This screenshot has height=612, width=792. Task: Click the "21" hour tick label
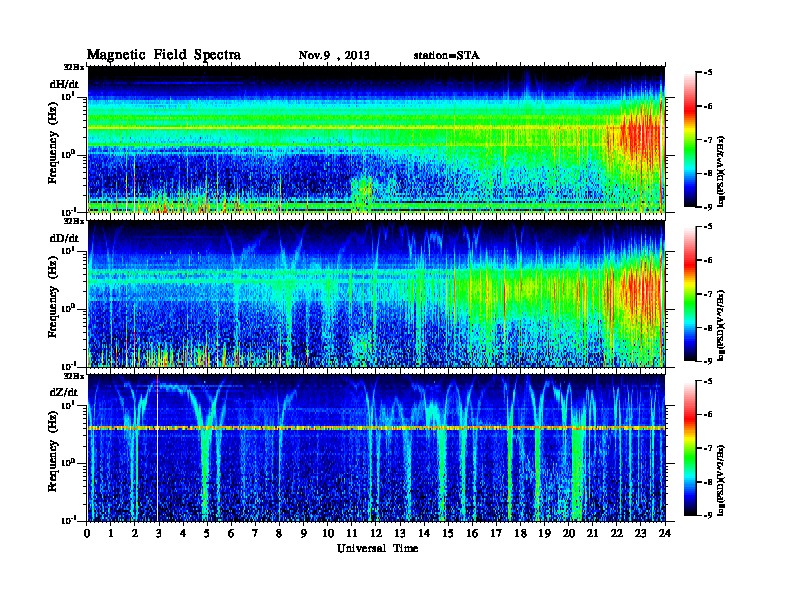click(x=592, y=533)
